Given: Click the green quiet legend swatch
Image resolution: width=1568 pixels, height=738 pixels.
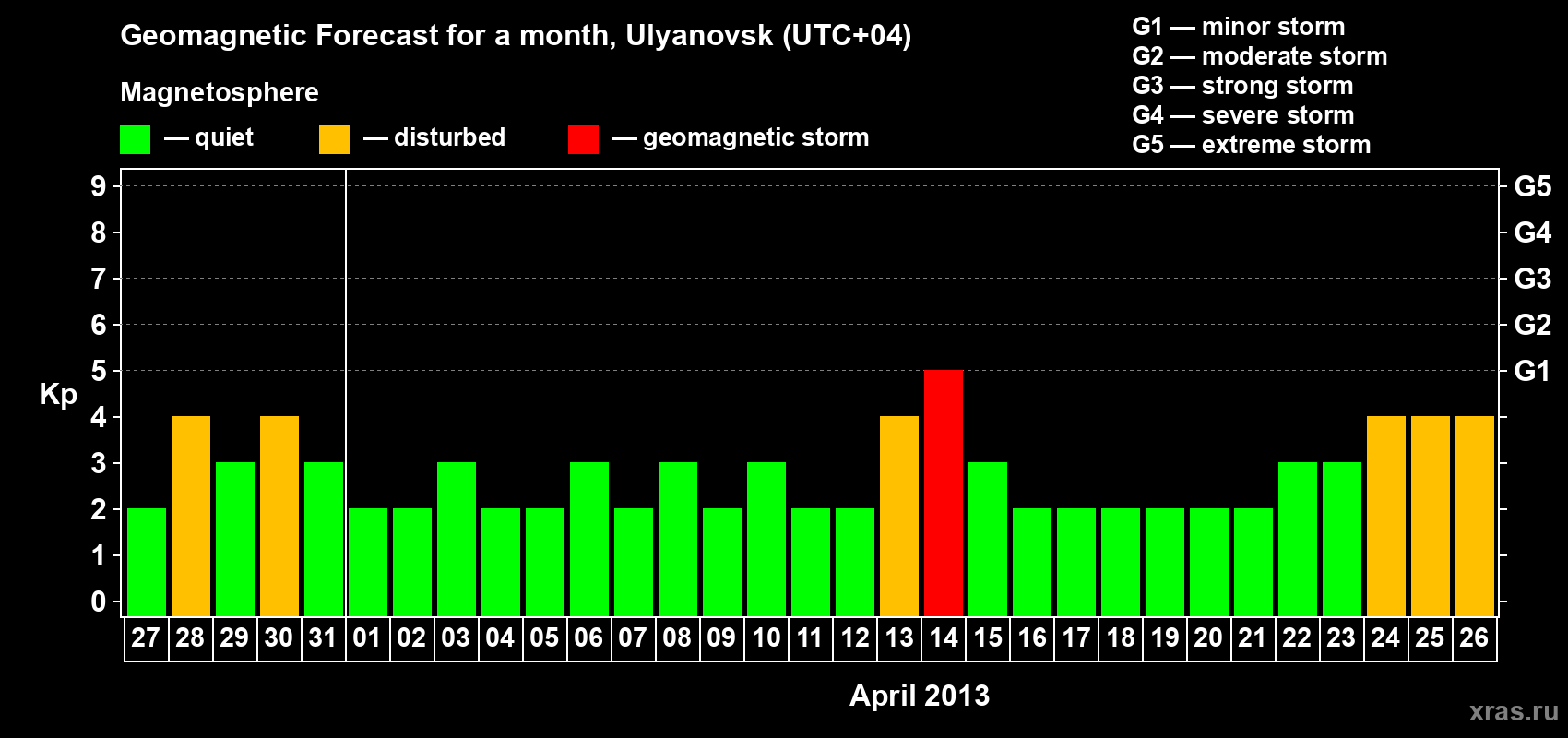Looking at the screenshot, I should [x=135, y=139].
